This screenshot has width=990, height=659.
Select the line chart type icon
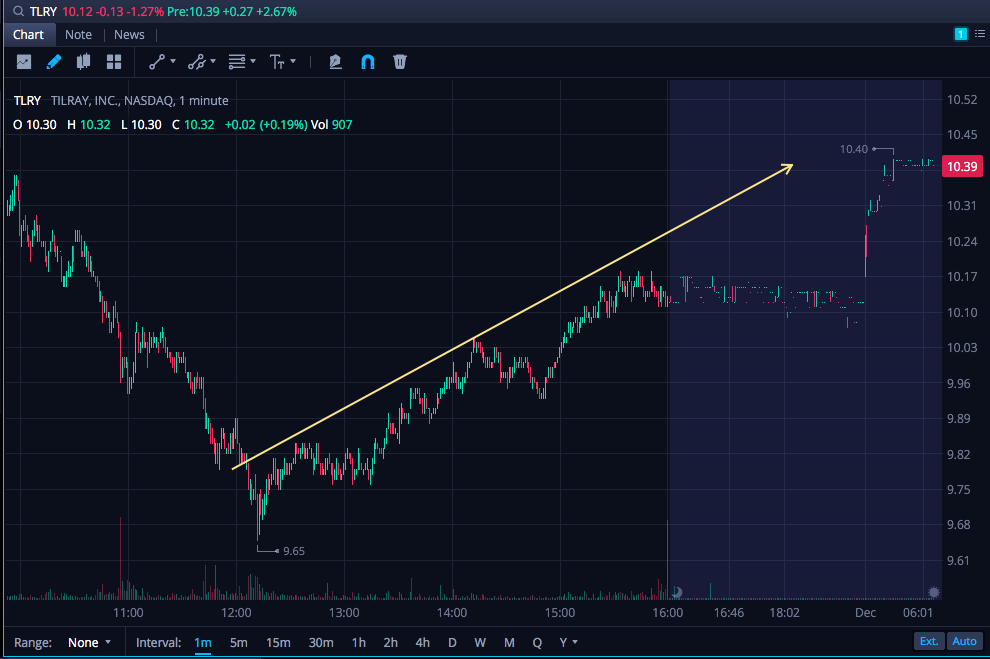click(24, 62)
